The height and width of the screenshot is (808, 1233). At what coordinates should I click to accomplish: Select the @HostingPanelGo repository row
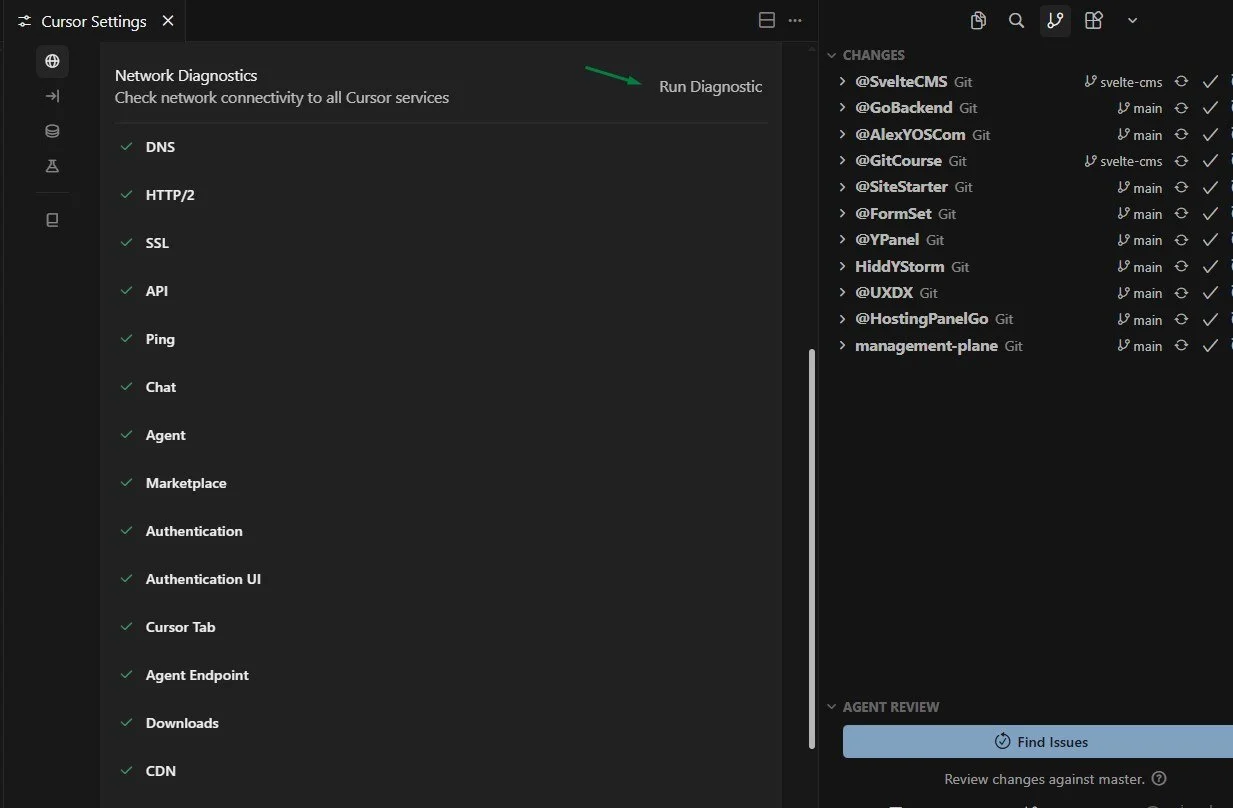click(1028, 319)
